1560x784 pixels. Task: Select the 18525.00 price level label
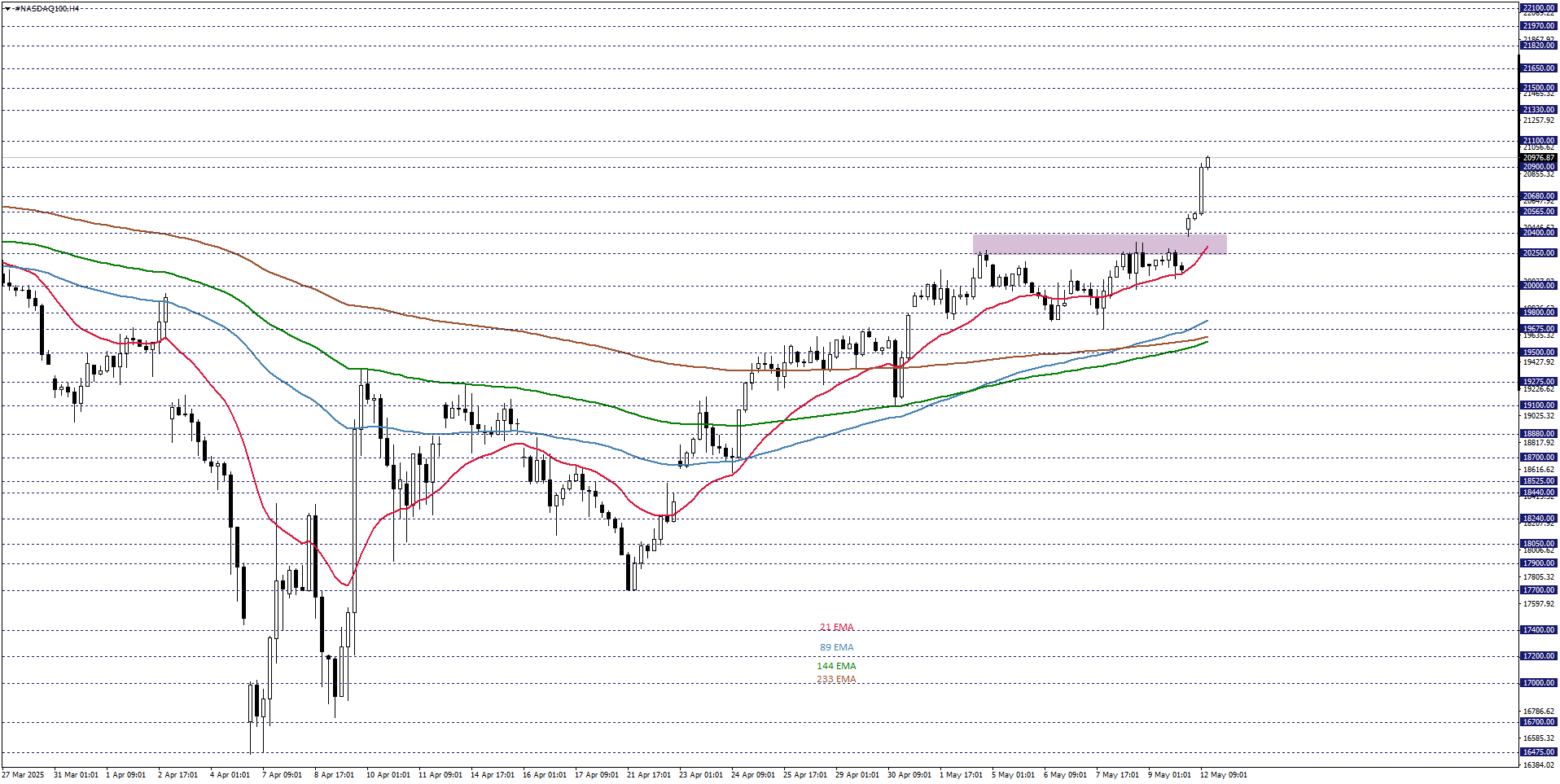(x=1538, y=481)
